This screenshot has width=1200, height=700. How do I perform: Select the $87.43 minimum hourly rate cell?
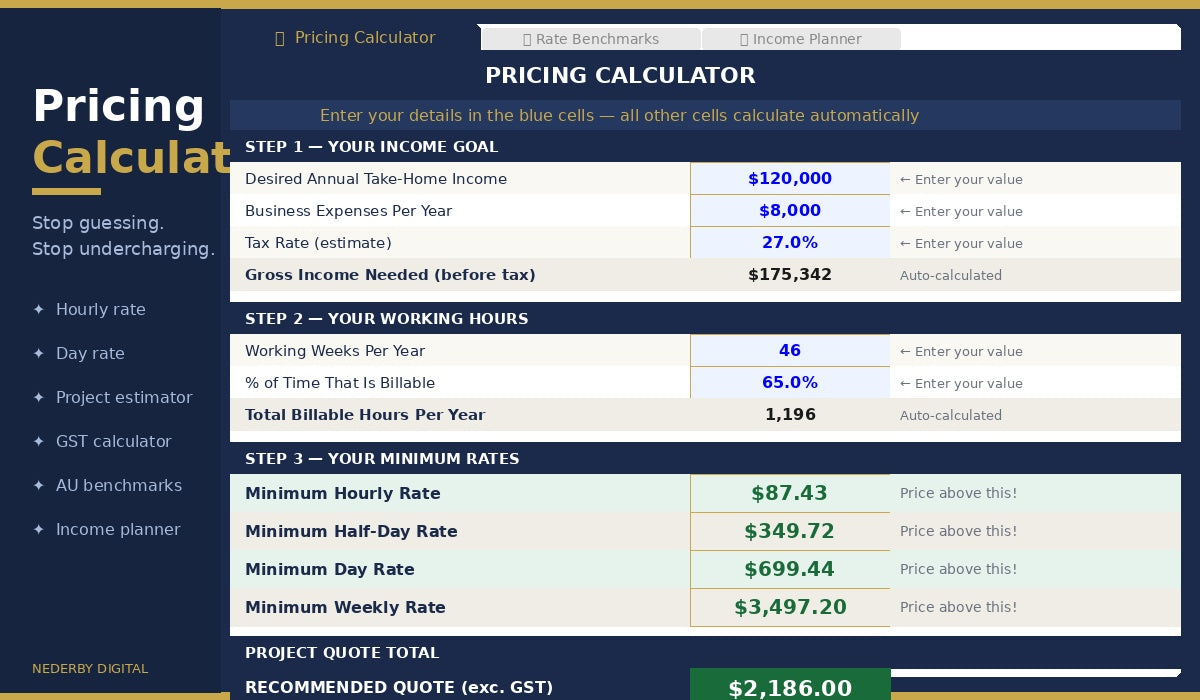tap(790, 494)
